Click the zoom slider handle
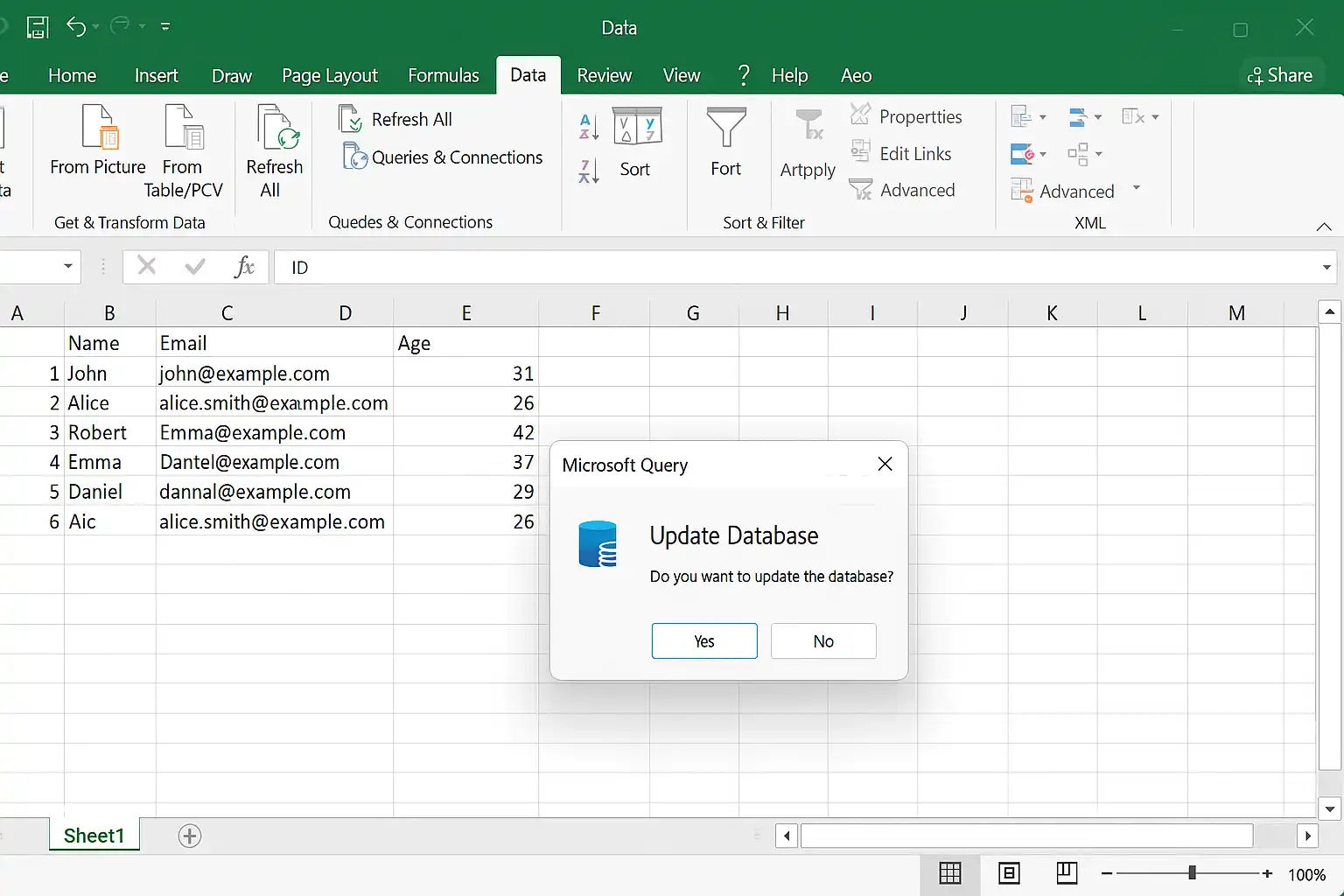Viewport: 1344px width, 896px height. point(1192,873)
